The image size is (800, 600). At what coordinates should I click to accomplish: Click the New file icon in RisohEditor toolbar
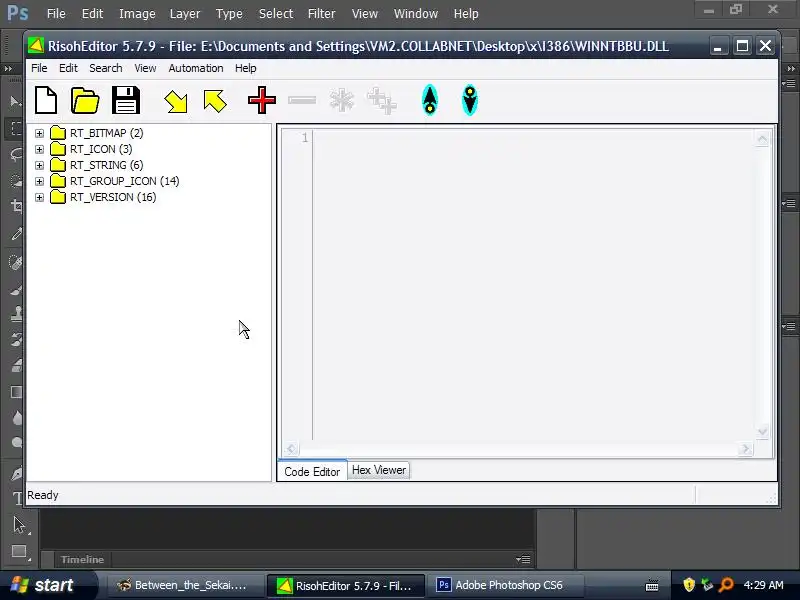pos(46,100)
